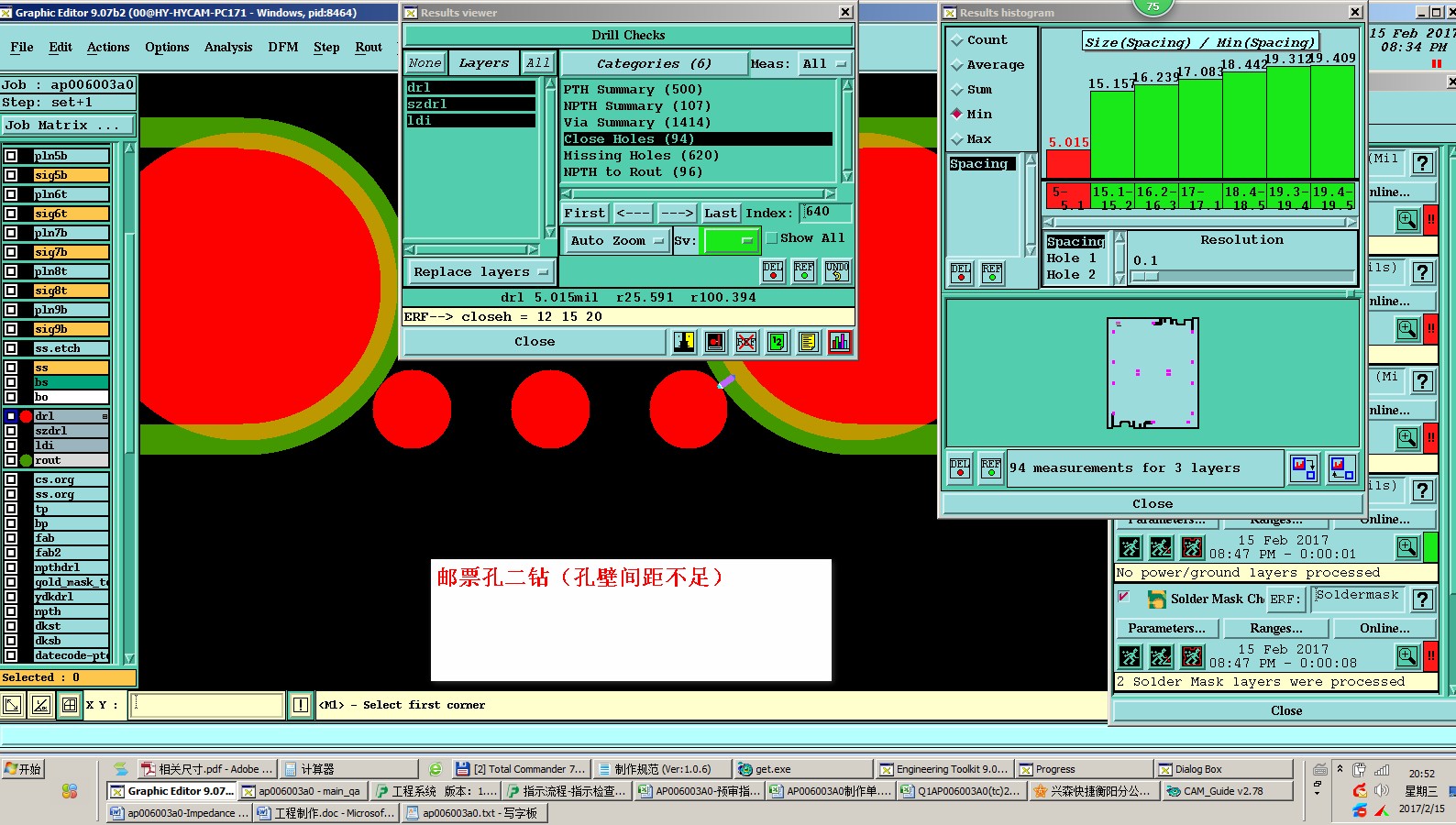Click DEL icon below Spacing list in histogram
1456x825 pixels.
point(961,273)
